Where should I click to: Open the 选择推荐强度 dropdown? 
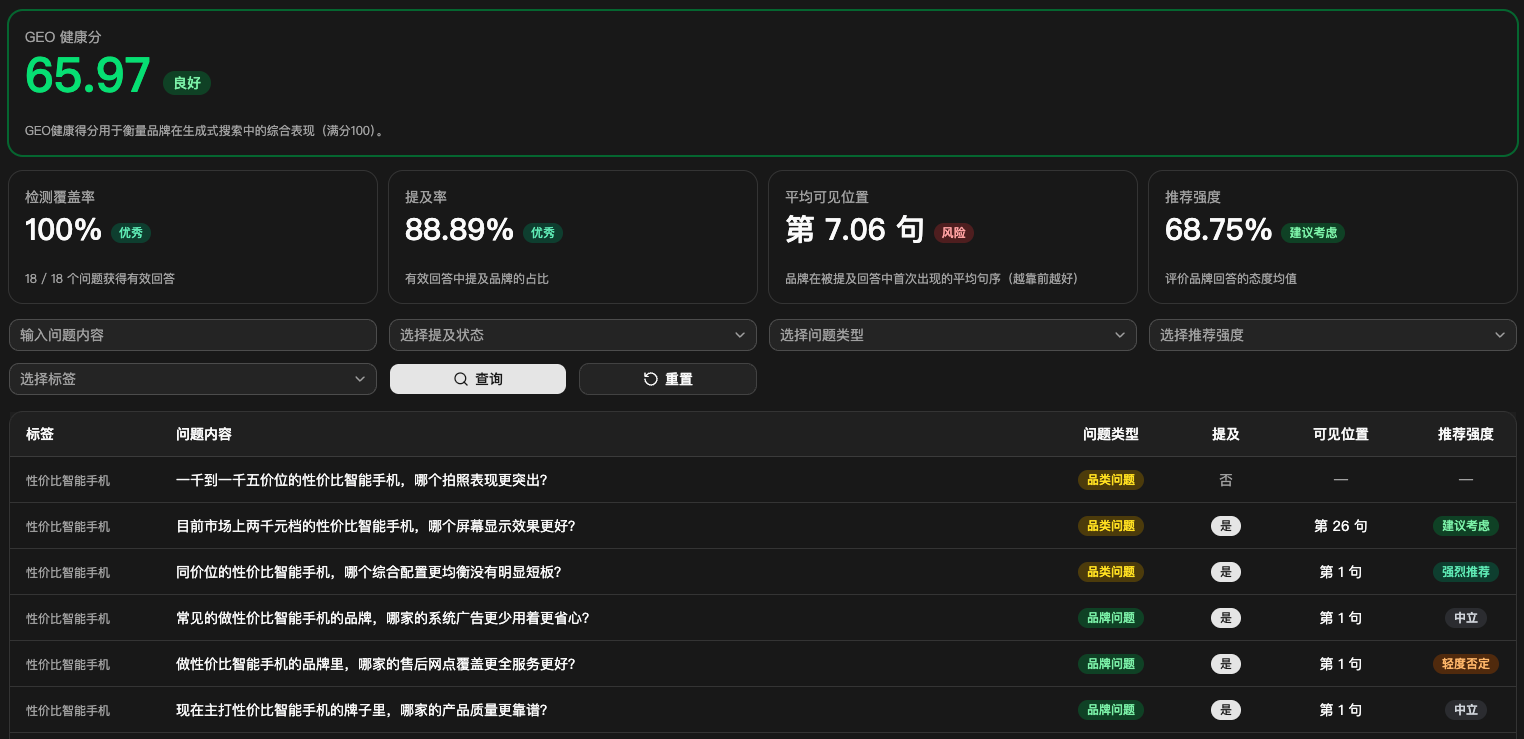tap(1333, 335)
